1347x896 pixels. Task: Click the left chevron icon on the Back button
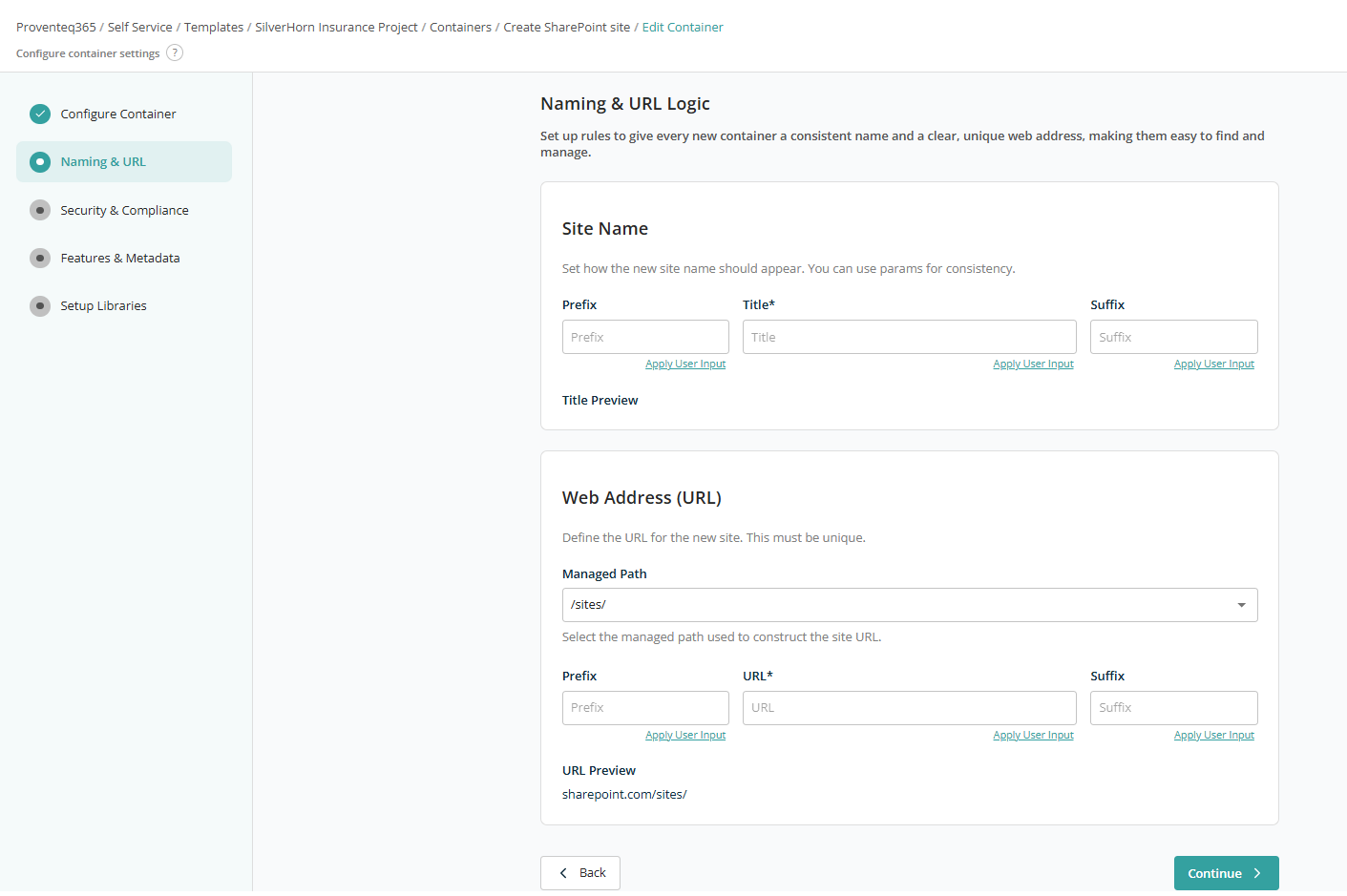(563, 873)
